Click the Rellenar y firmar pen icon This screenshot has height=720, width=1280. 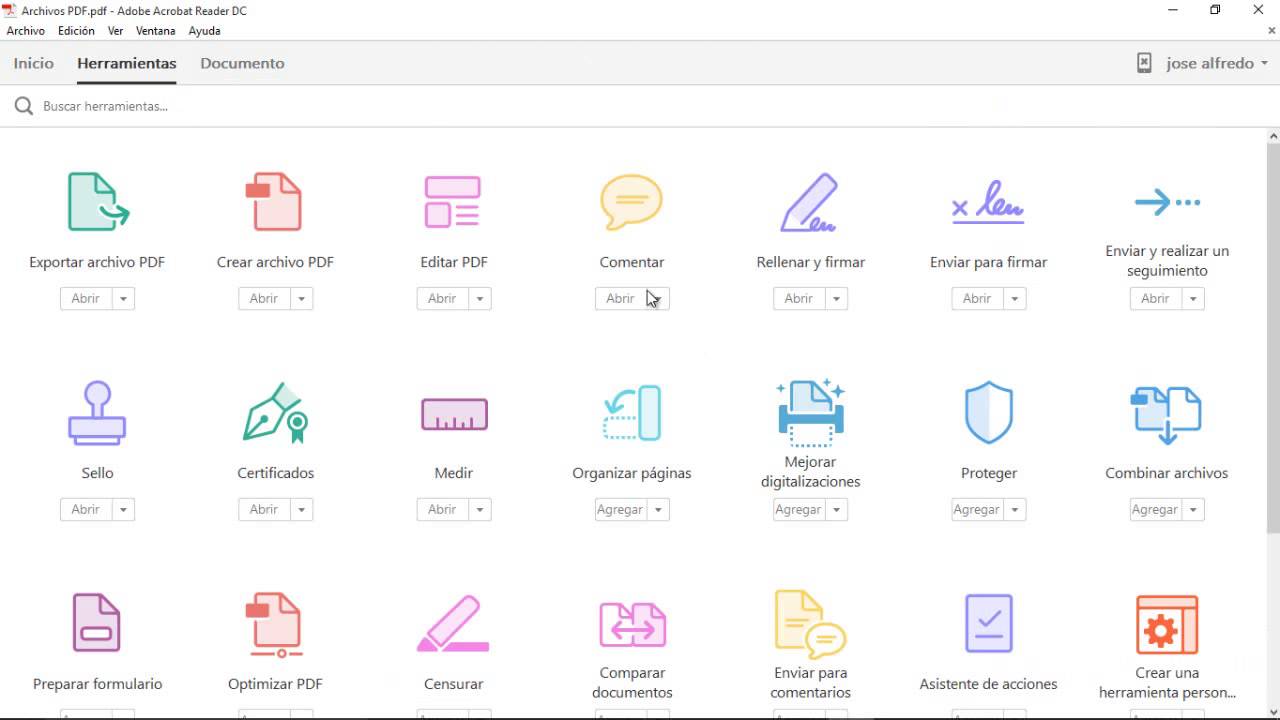tap(809, 202)
